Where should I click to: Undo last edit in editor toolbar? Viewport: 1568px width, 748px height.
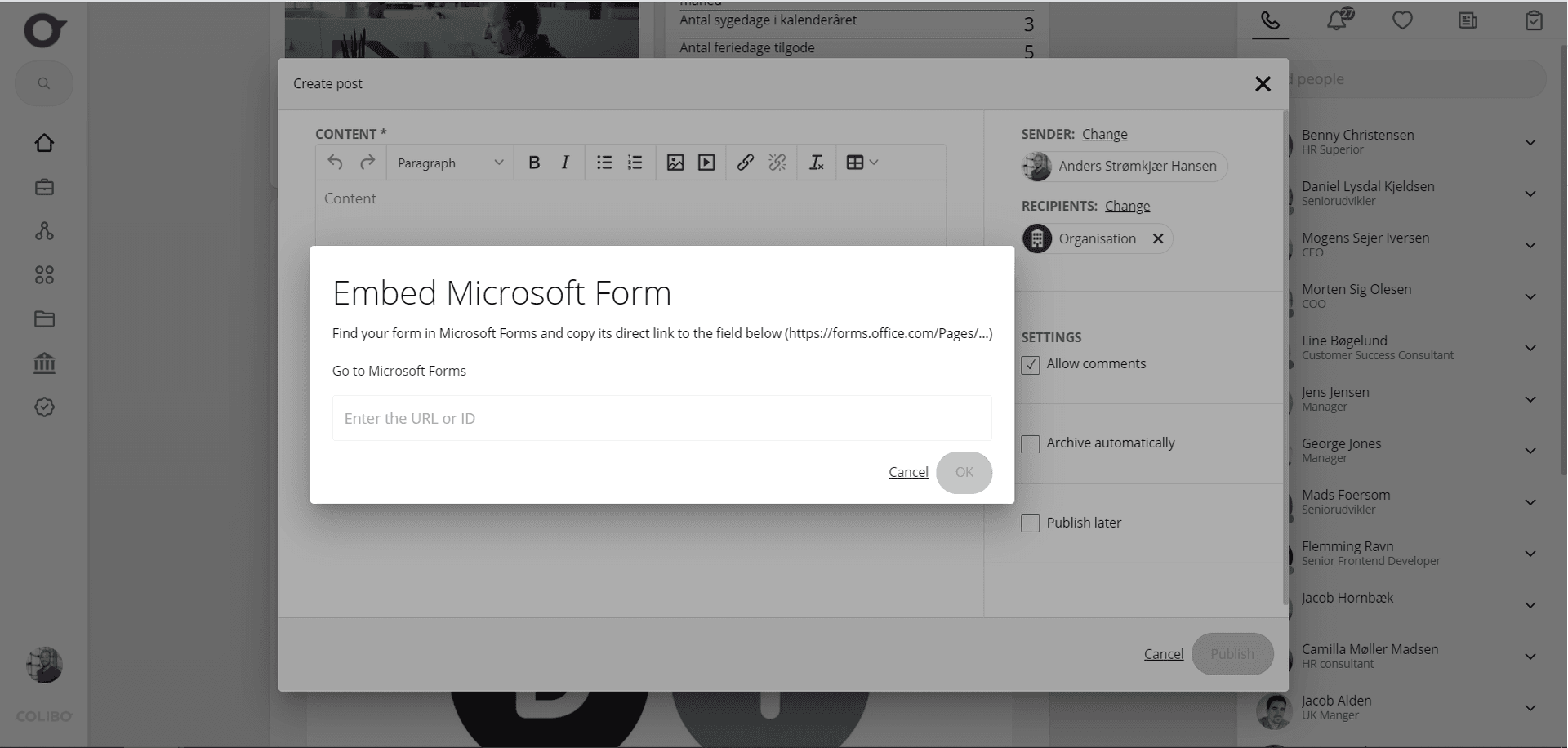(x=335, y=163)
